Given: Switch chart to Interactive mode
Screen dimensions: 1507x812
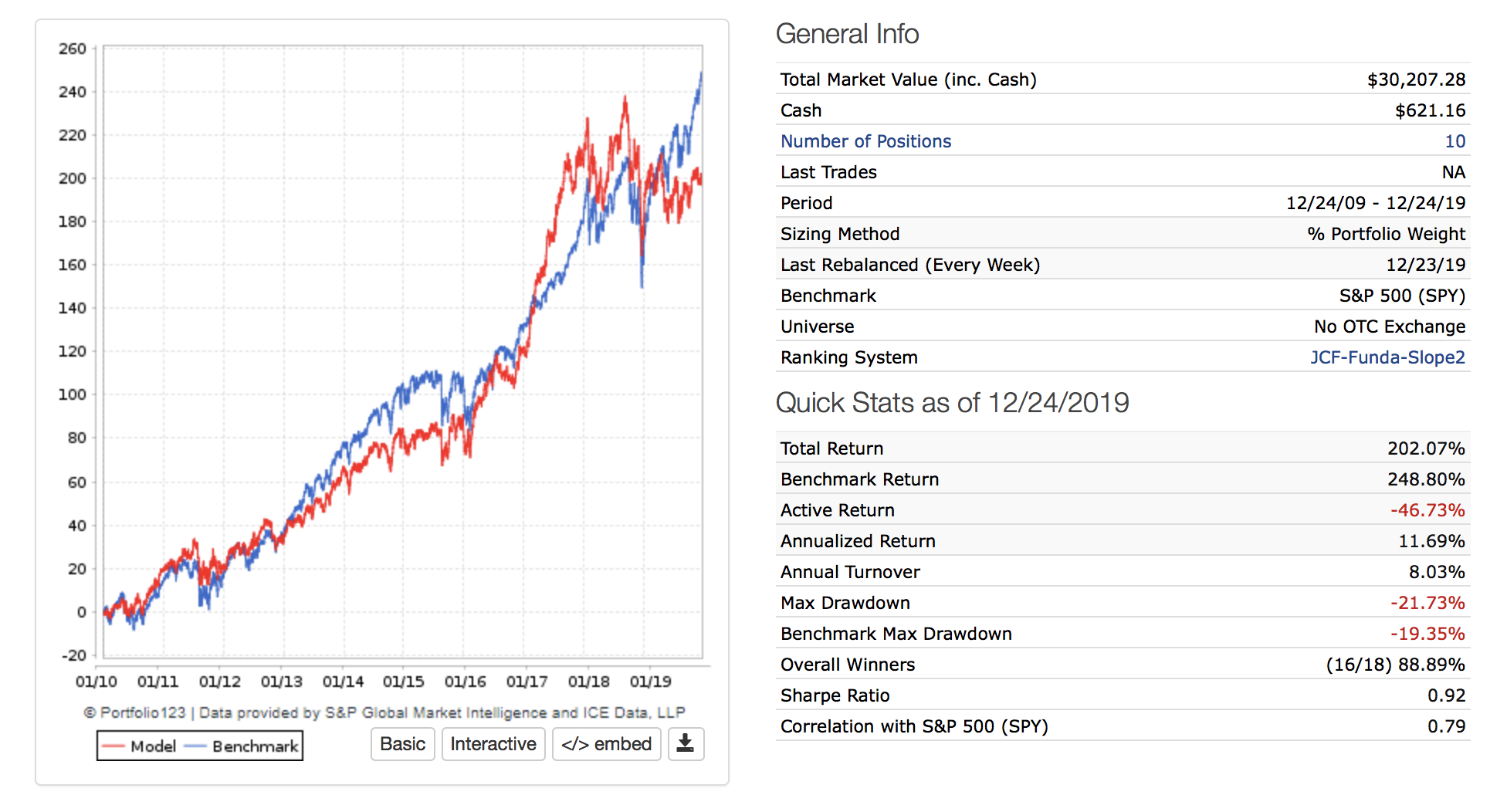Looking at the screenshot, I should pos(493,744).
